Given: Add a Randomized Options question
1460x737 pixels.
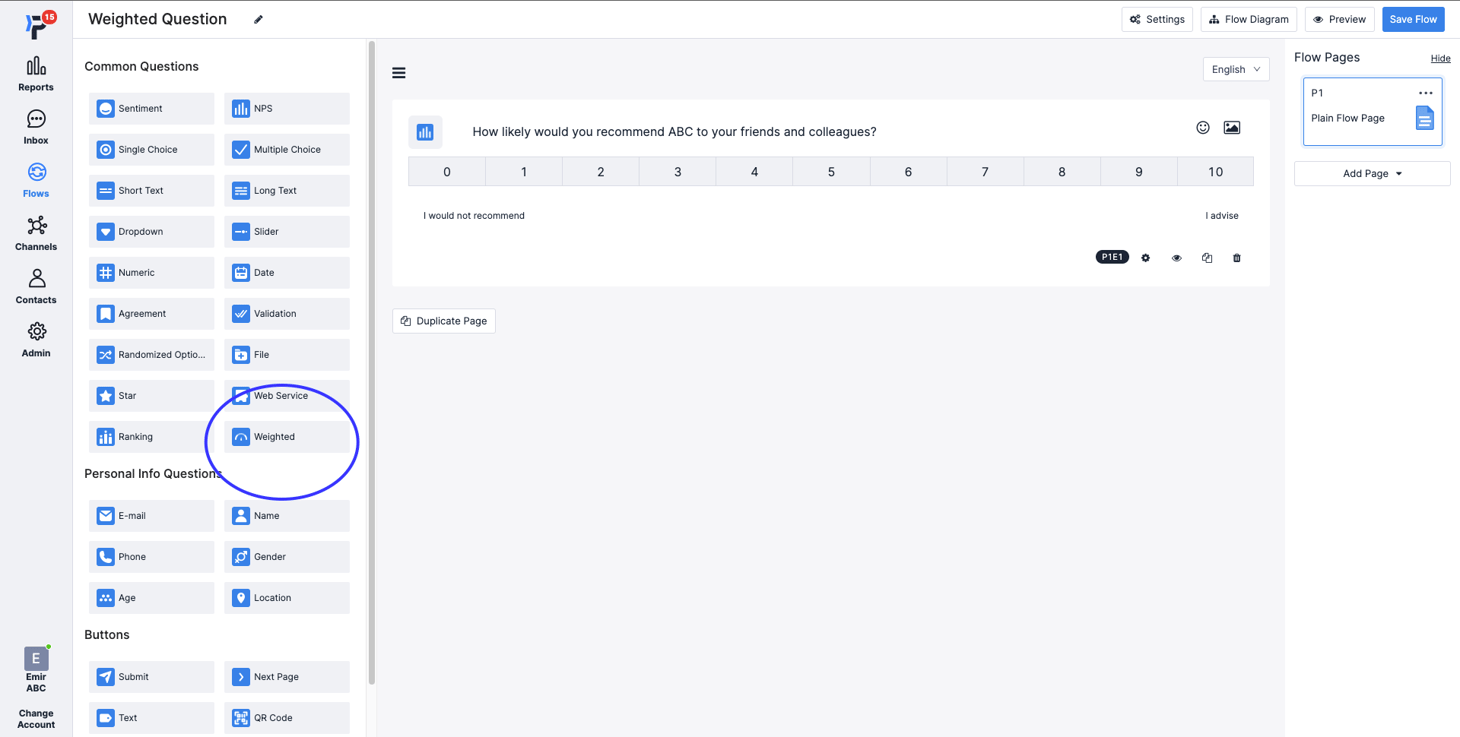Looking at the screenshot, I should tap(151, 354).
